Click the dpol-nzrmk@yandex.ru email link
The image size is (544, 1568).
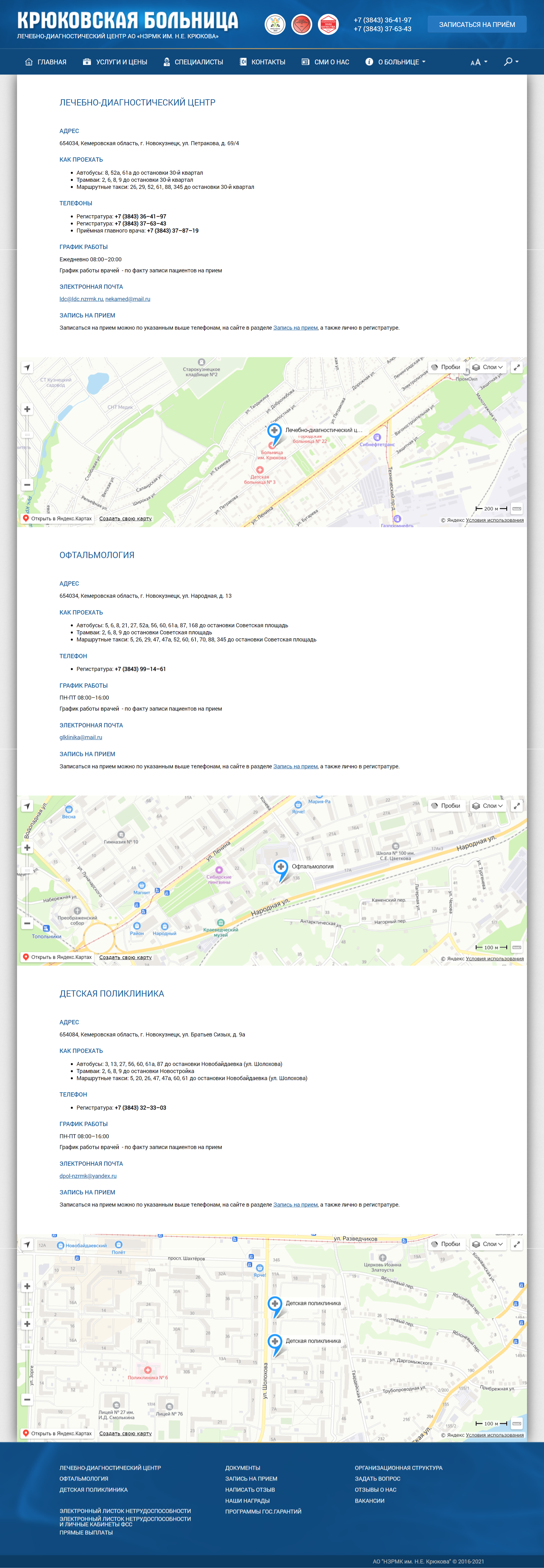88,1176
